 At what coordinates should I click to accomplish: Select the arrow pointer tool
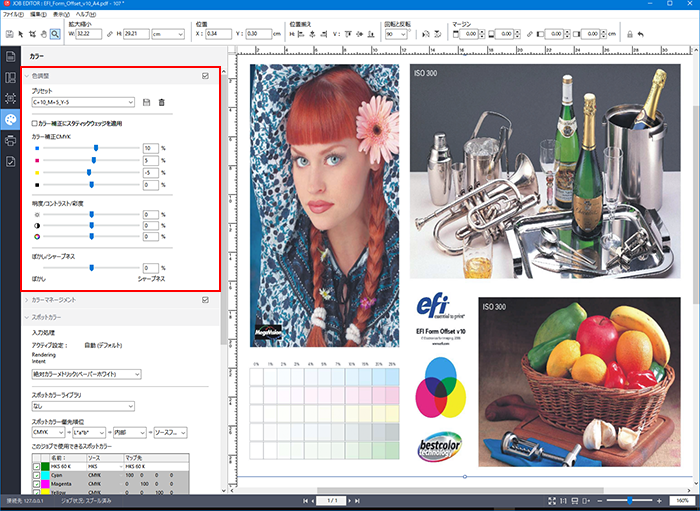pyautogui.click(x=21, y=34)
